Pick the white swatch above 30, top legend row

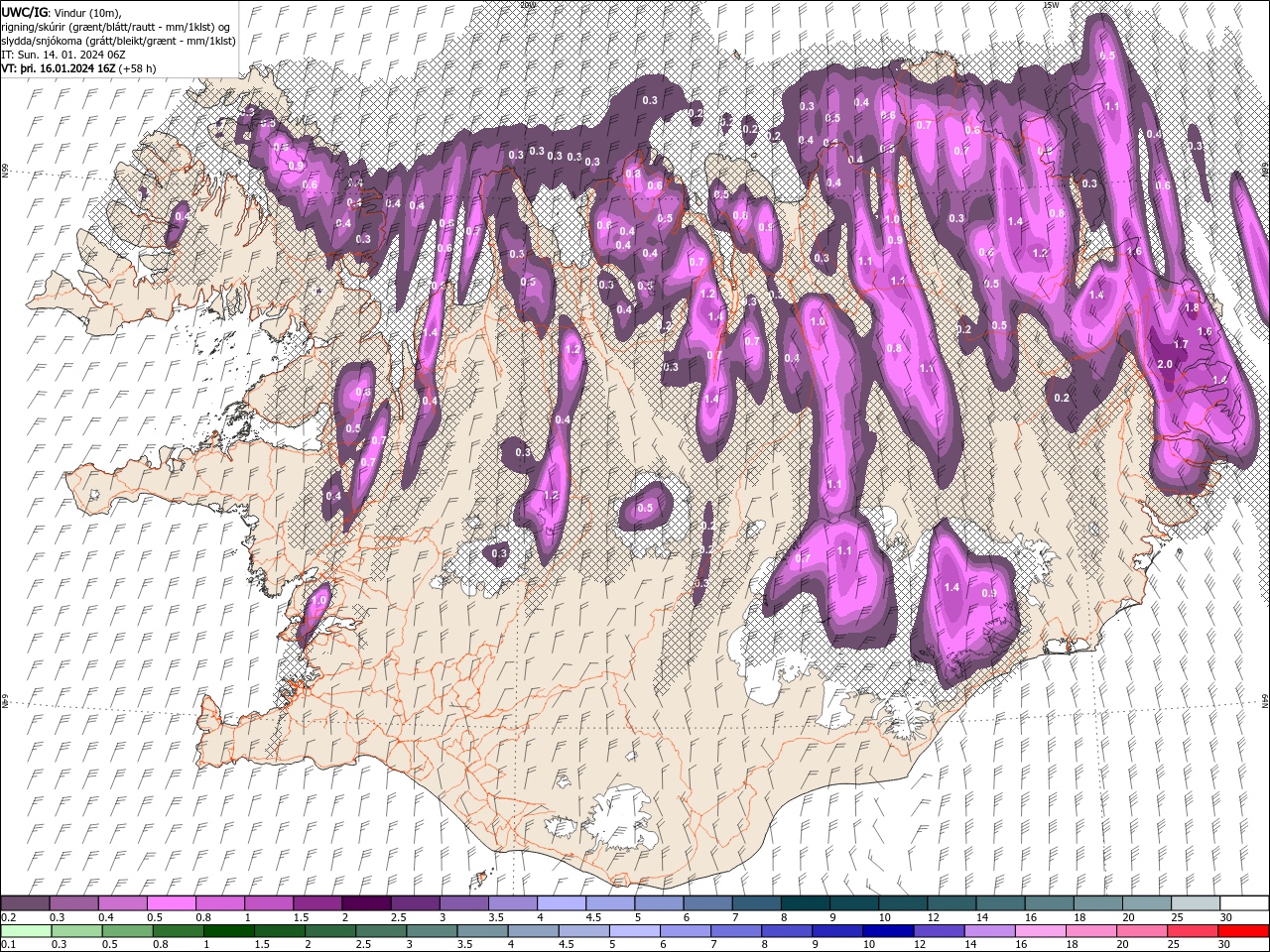[x=1244, y=903]
